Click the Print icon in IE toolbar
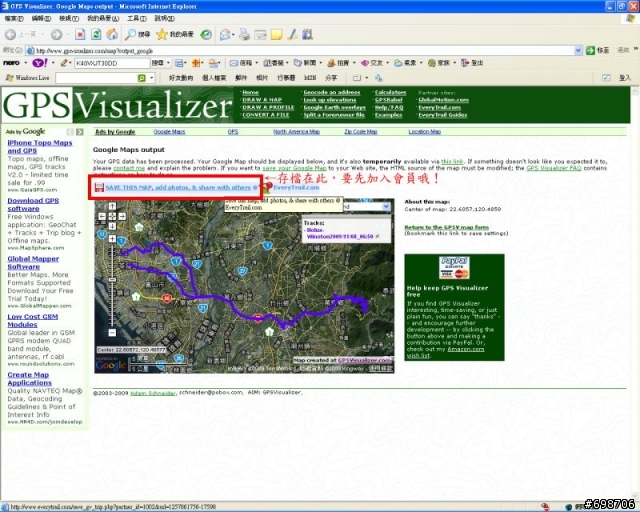This screenshot has width=640, height=512. click(244, 35)
